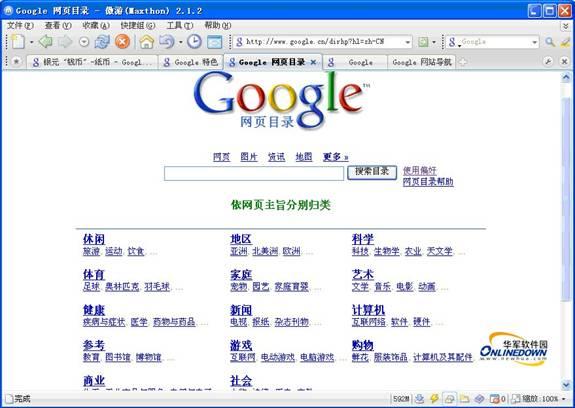Open the 查看 menu
This screenshot has height=408, width=575.
click(58, 26)
